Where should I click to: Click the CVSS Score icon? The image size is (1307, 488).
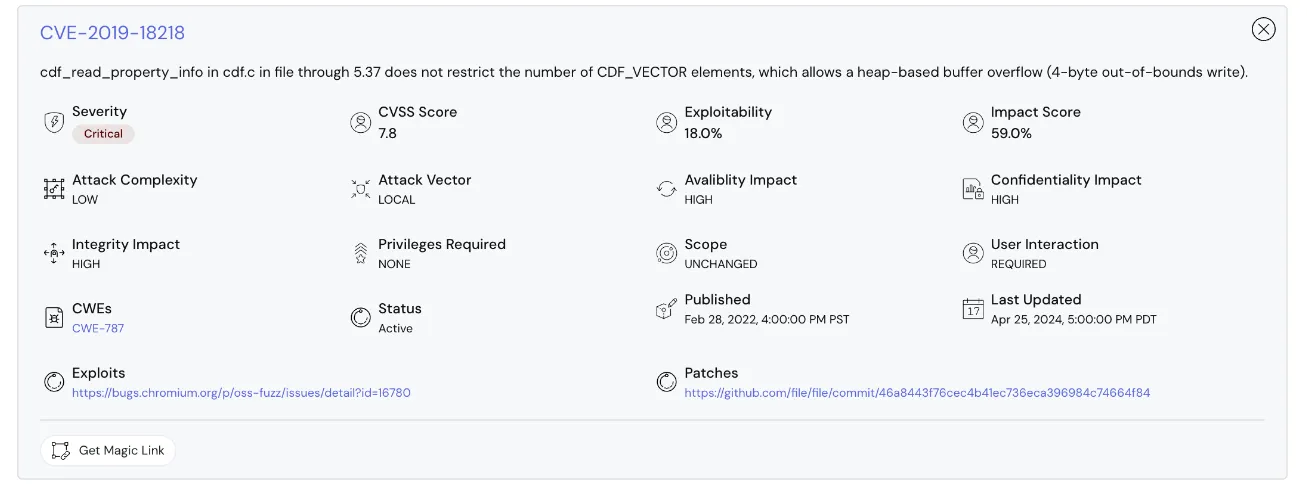pyautogui.click(x=360, y=122)
